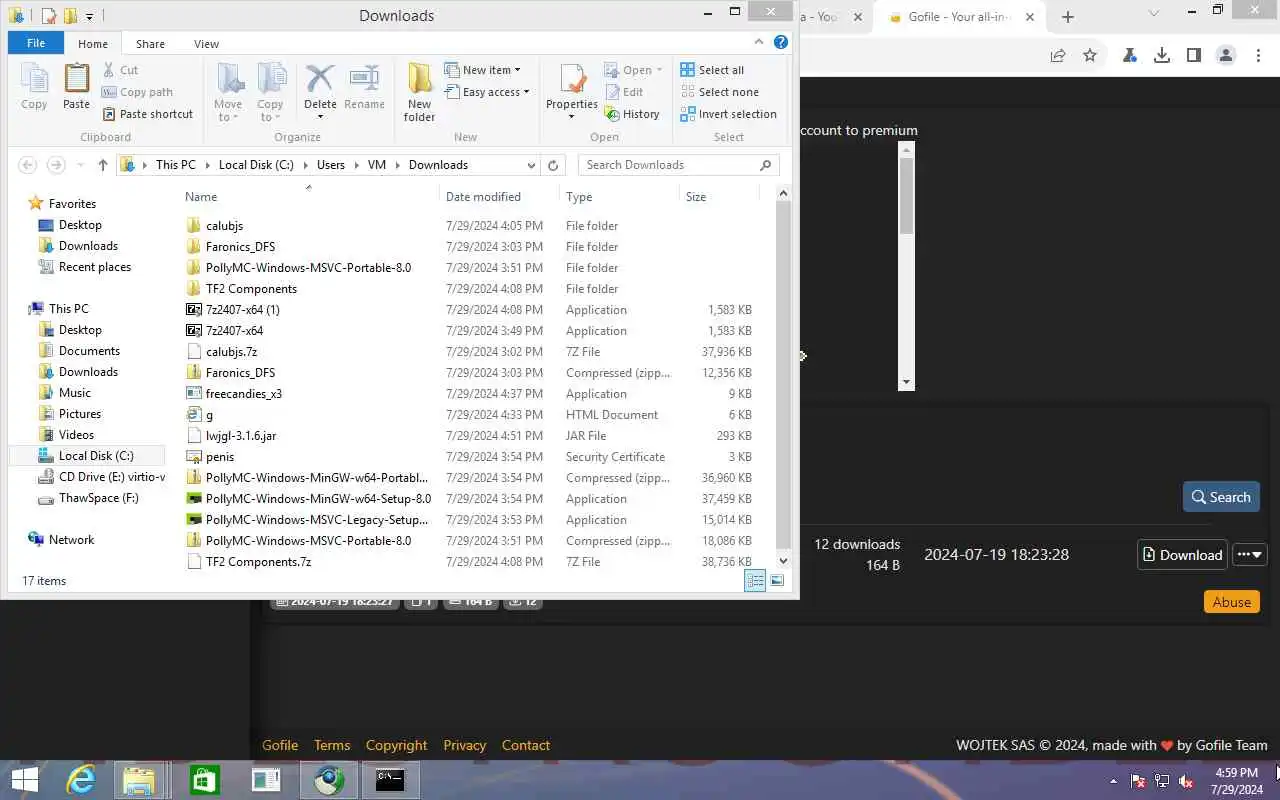Click the Explorer Help question mark icon
The image size is (1280, 800).
click(781, 43)
